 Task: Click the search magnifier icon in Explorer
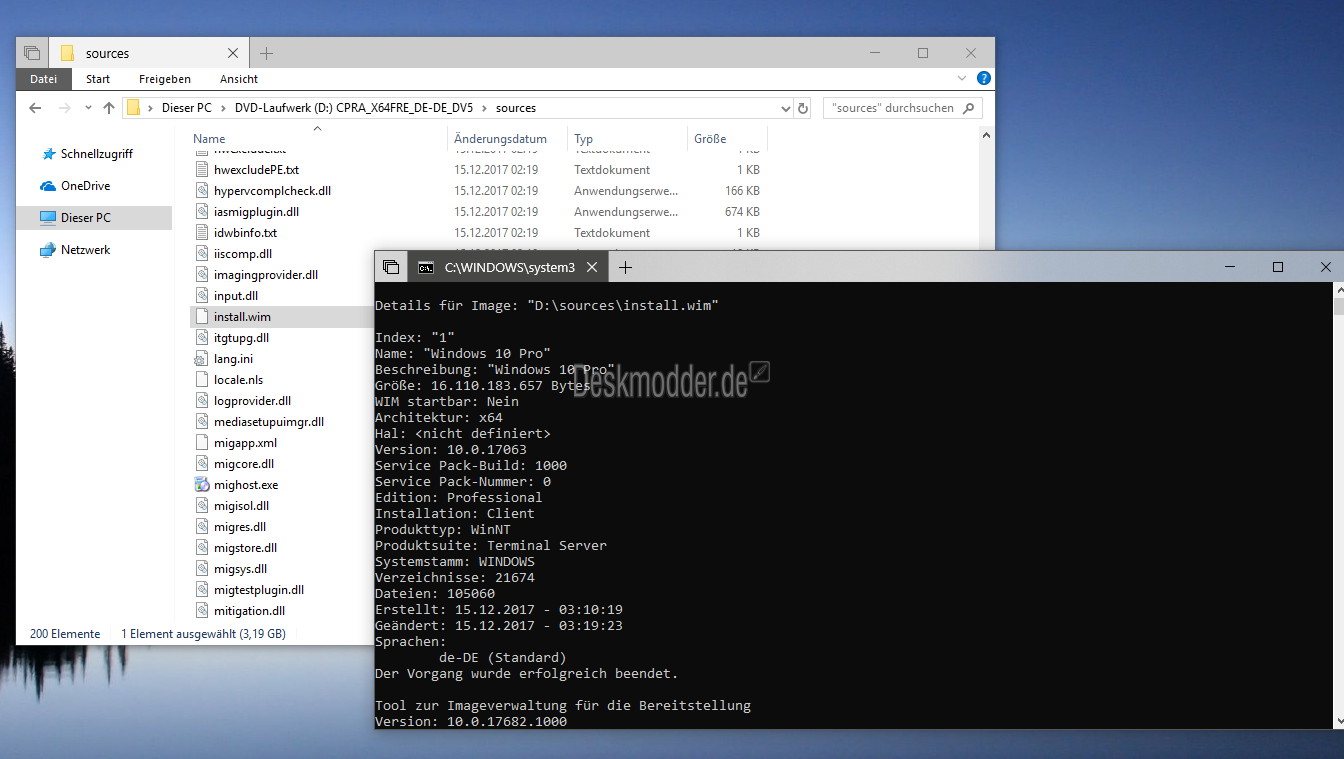tap(968, 108)
